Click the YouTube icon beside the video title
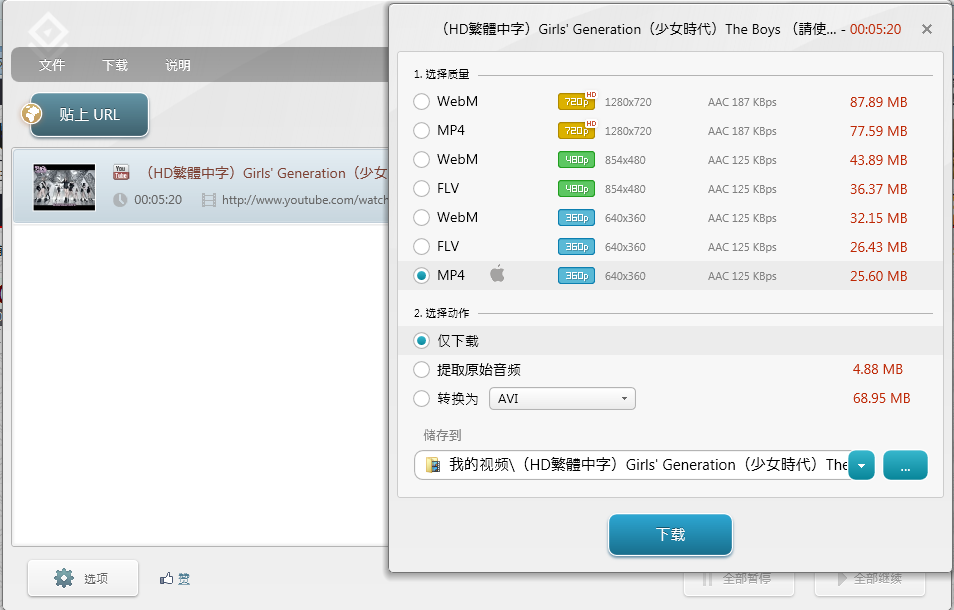The image size is (954, 610). (x=121, y=172)
